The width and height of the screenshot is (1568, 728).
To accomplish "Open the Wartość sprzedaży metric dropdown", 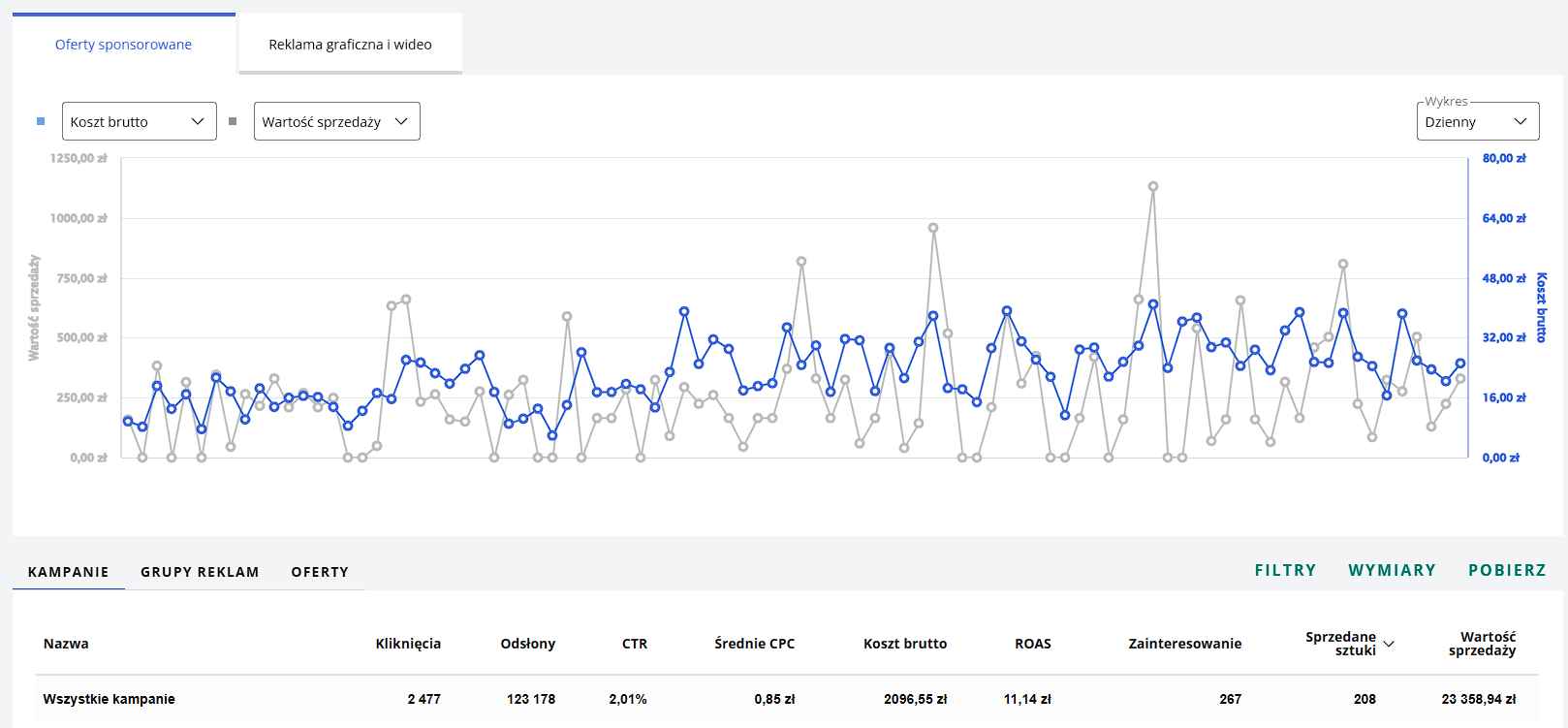I will 336,121.
